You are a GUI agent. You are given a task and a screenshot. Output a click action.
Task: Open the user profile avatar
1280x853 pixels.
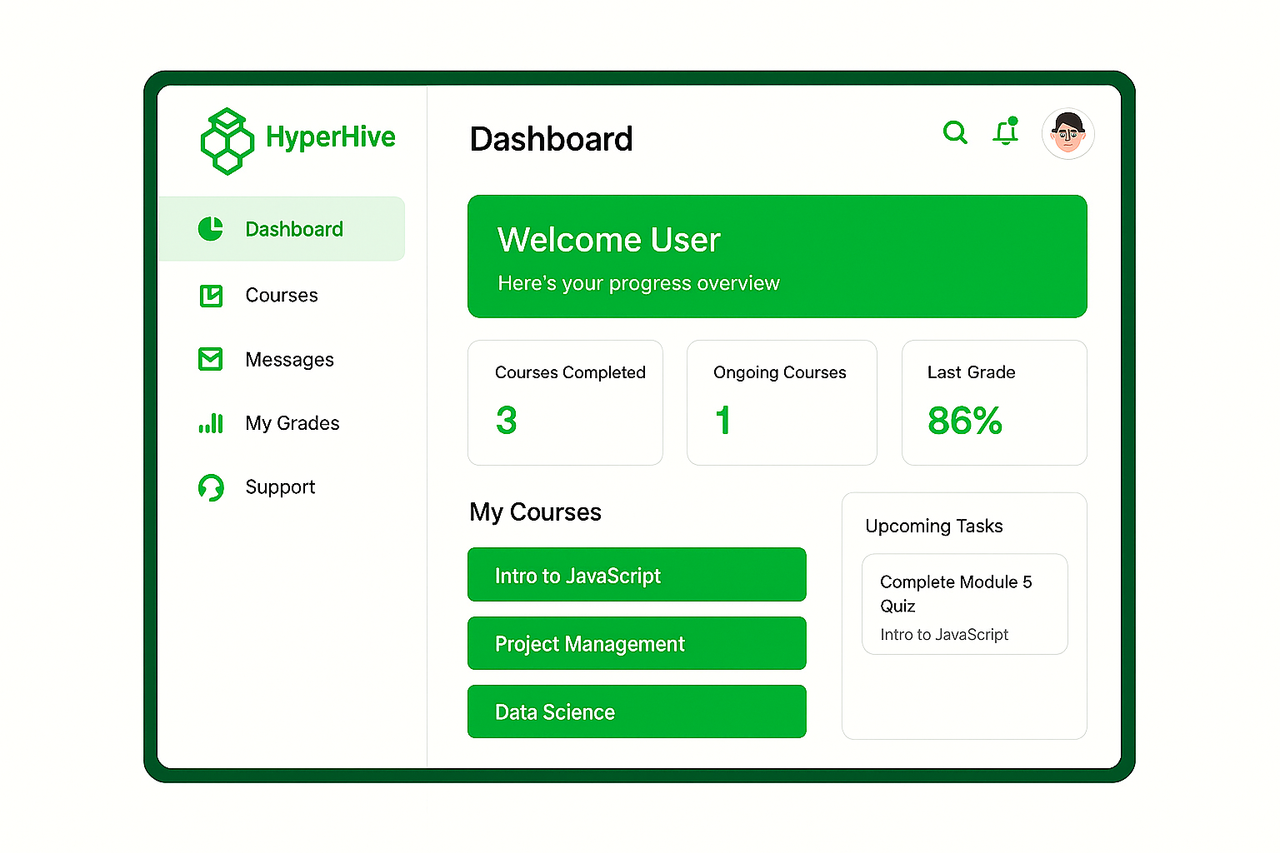[x=1067, y=134]
